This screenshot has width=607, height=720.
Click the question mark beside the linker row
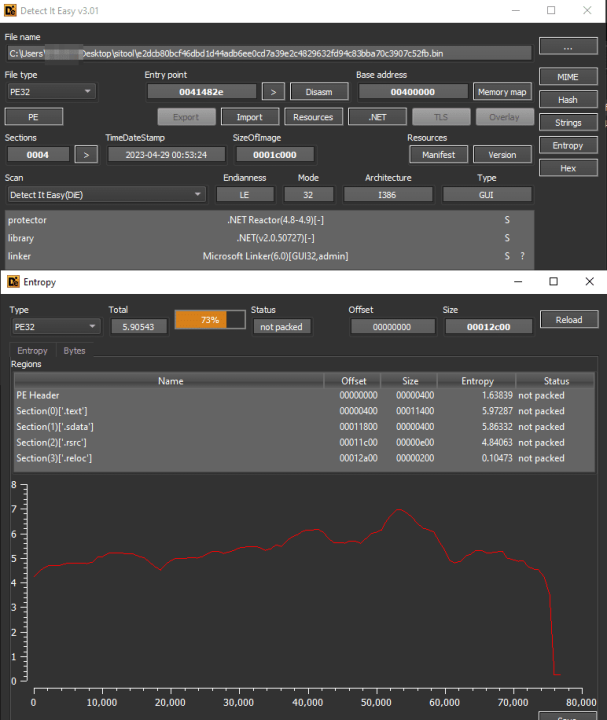(x=522, y=256)
